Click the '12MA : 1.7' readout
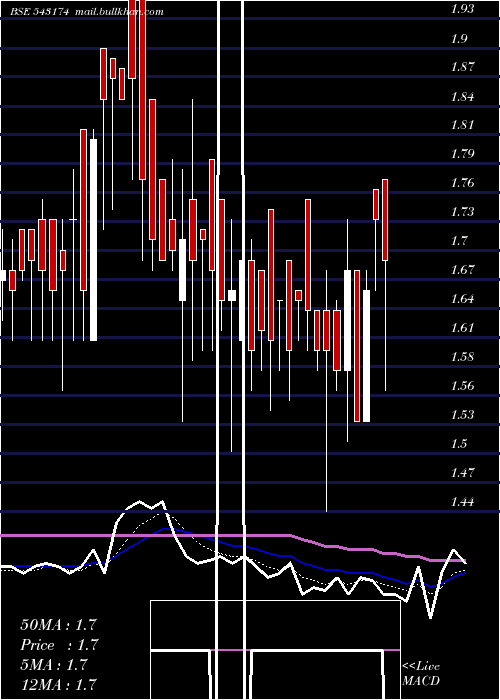 [58, 684]
